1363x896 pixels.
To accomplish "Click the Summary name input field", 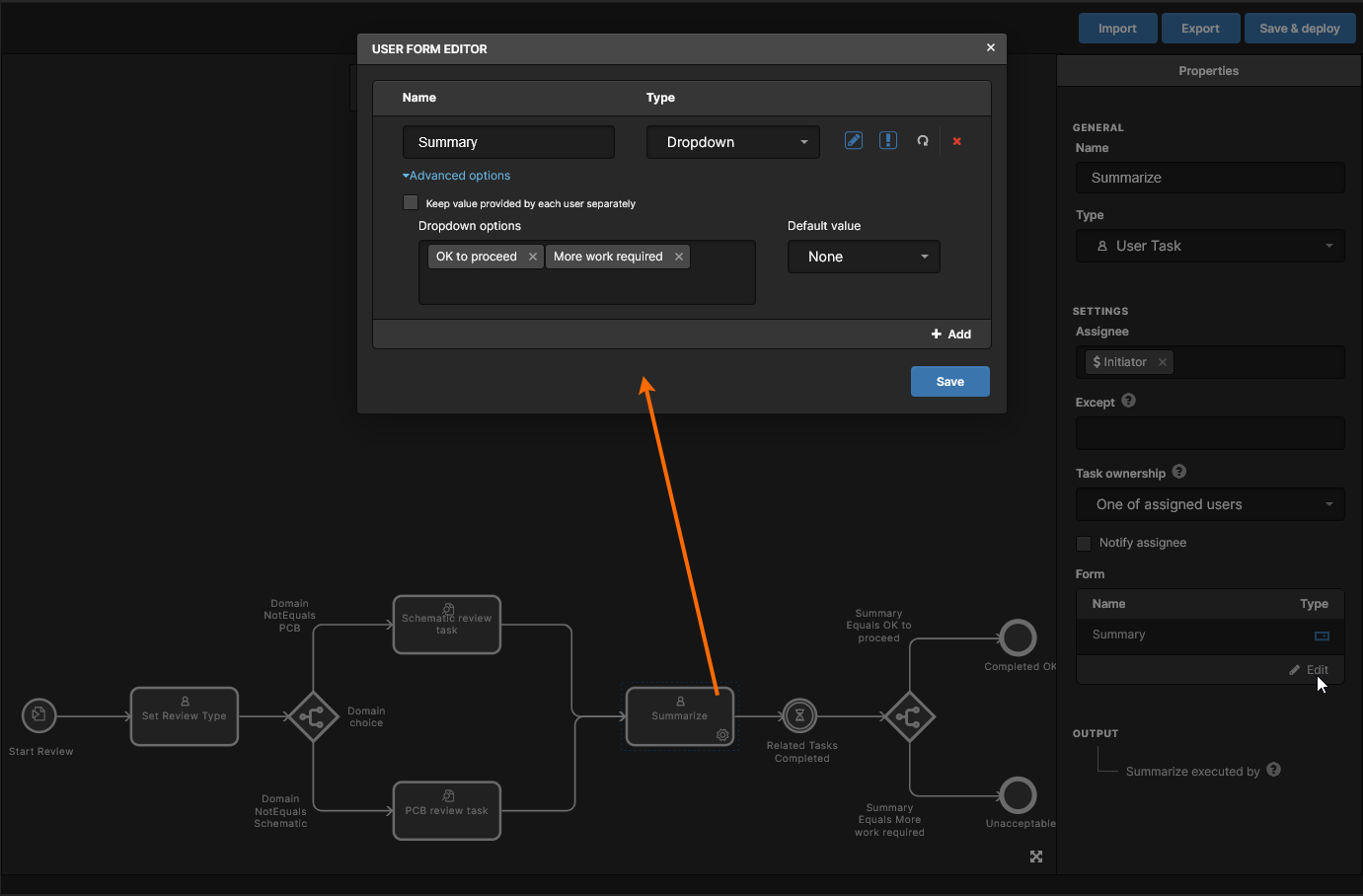I will (508, 142).
